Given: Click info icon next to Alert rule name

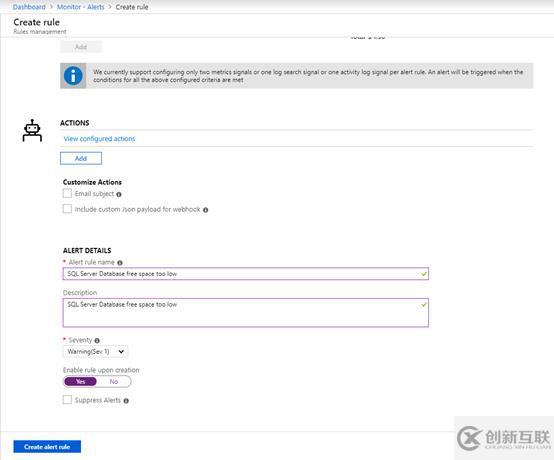Looking at the screenshot, I should (x=120, y=263).
